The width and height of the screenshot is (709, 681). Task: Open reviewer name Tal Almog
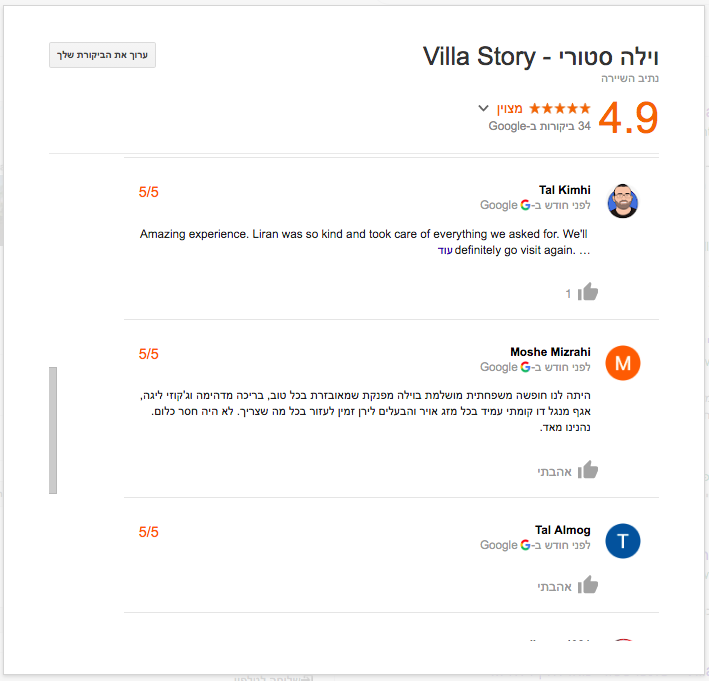[562, 530]
